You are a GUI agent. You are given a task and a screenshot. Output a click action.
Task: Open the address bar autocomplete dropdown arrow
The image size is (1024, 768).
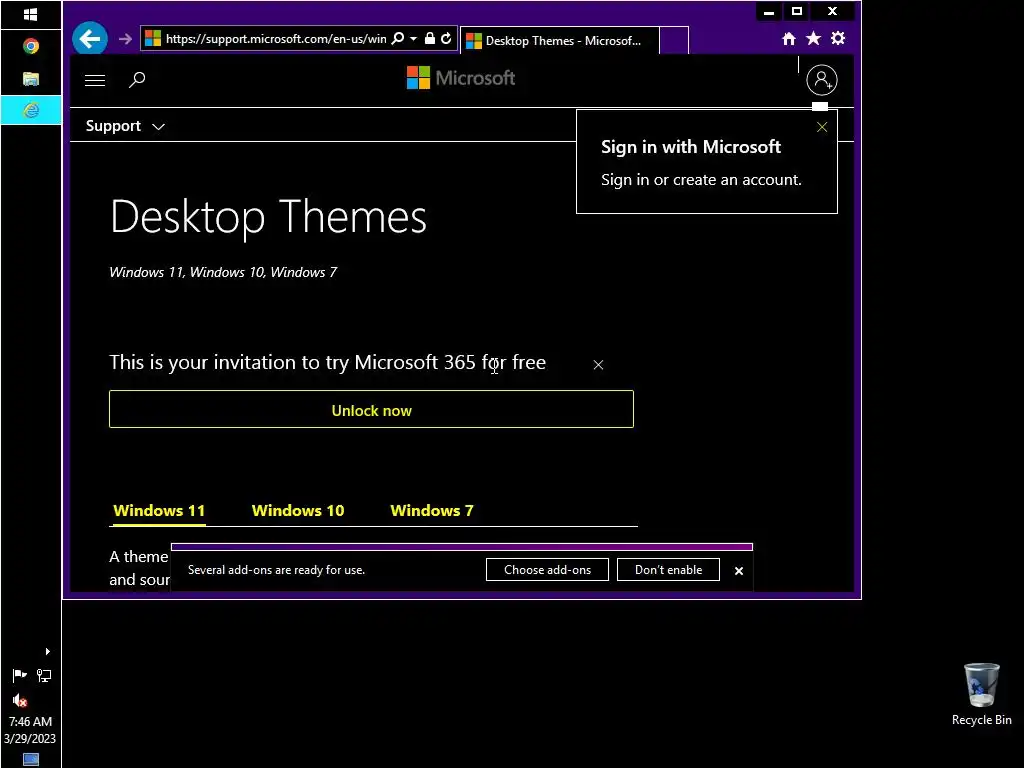[x=413, y=39]
